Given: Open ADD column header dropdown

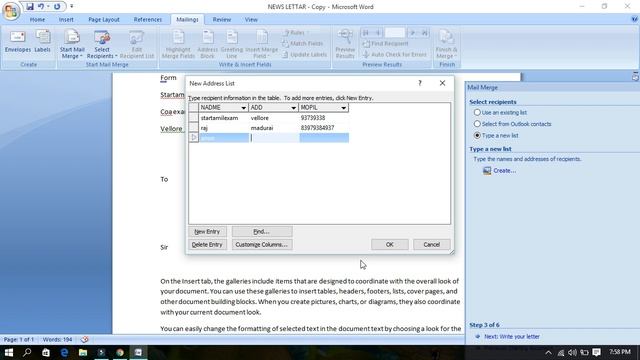Looking at the screenshot, I should click(x=293, y=108).
